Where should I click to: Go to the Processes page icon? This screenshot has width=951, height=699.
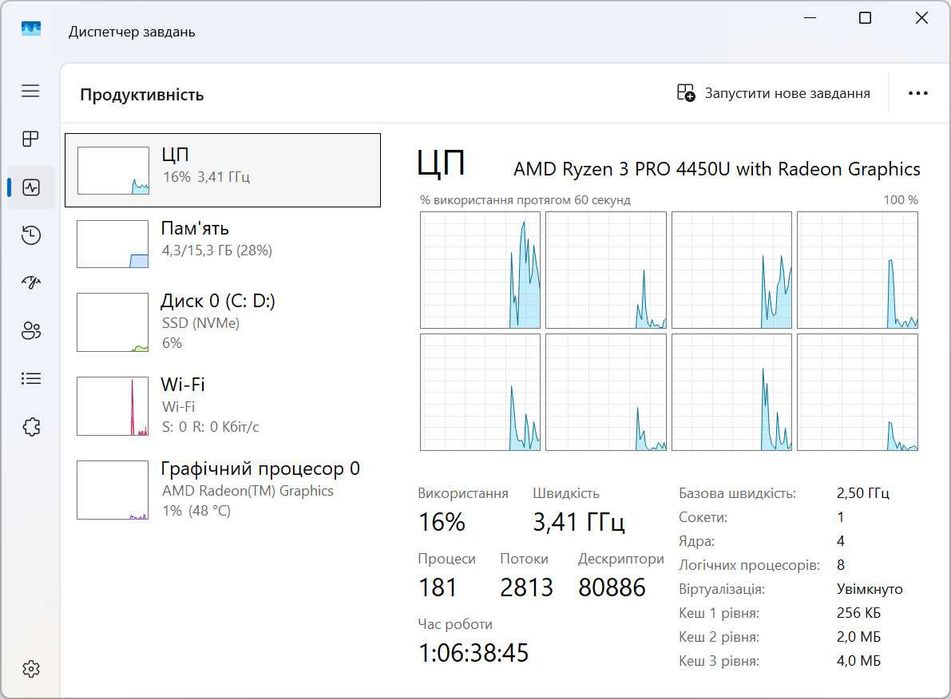click(x=30, y=139)
